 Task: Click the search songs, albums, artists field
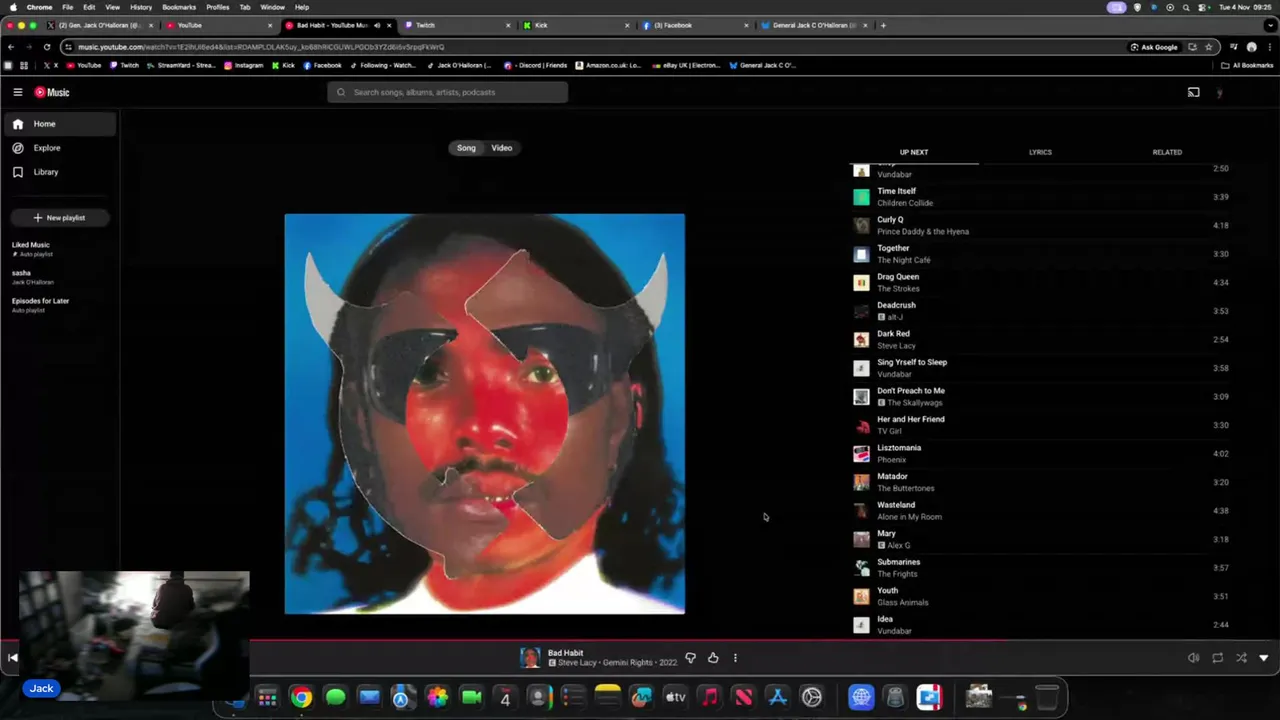click(x=447, y=92)
